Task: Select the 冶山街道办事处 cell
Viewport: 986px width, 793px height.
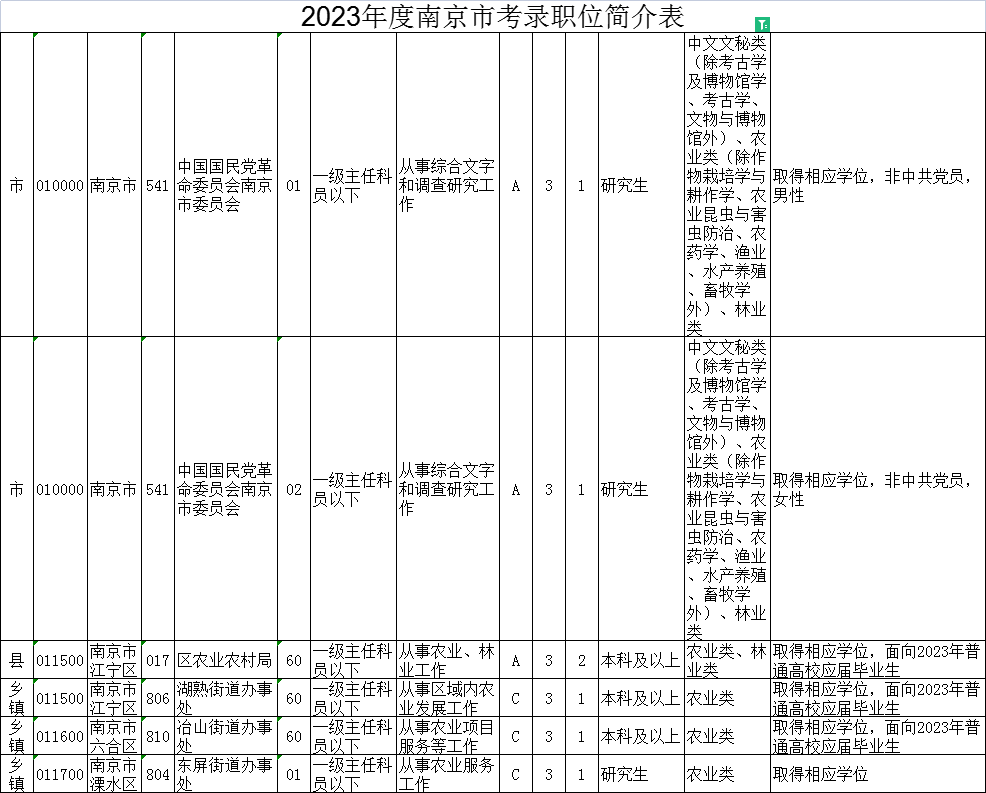Action: pos(225,736)
